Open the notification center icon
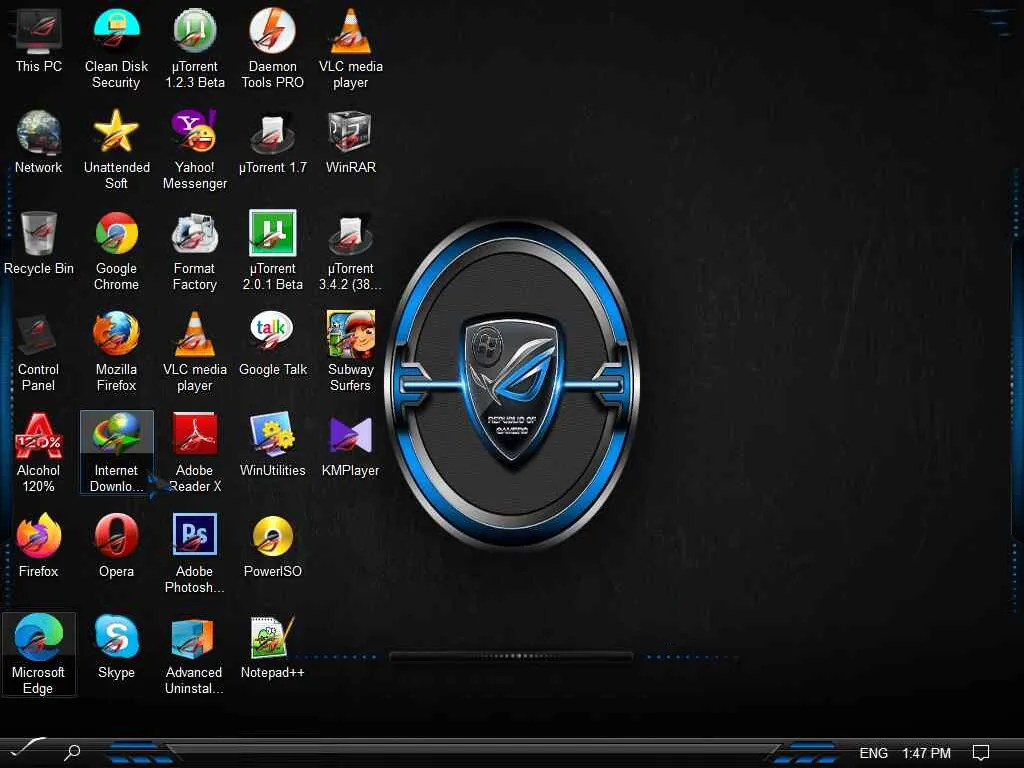Screen dimensions: 1024x768 (980, 753)
